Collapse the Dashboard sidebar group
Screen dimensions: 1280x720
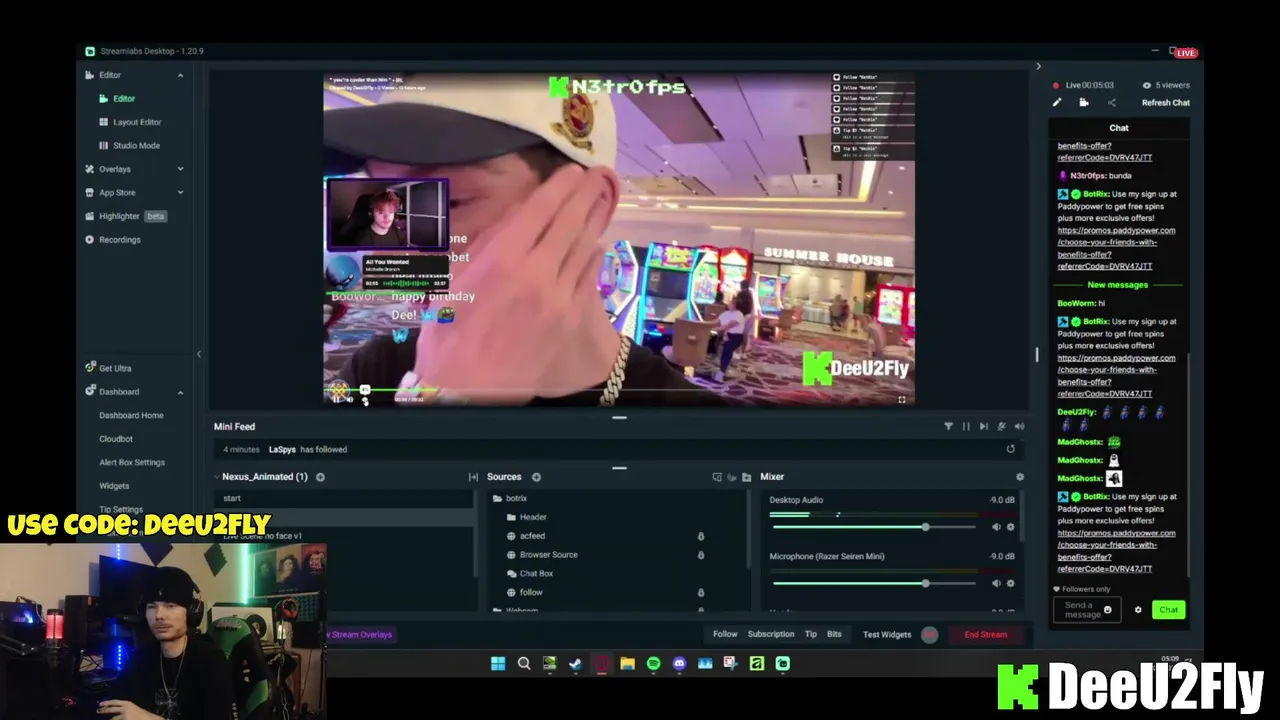[x=180, y=392]
